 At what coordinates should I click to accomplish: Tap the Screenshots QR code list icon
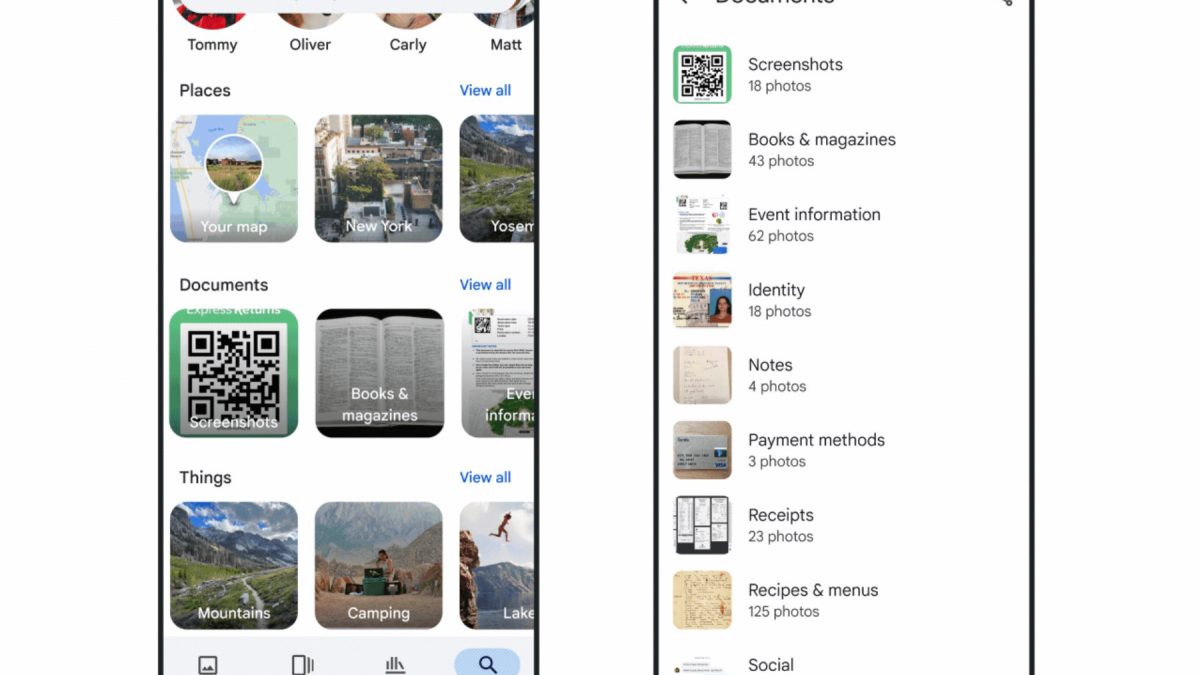coord(702,74)
